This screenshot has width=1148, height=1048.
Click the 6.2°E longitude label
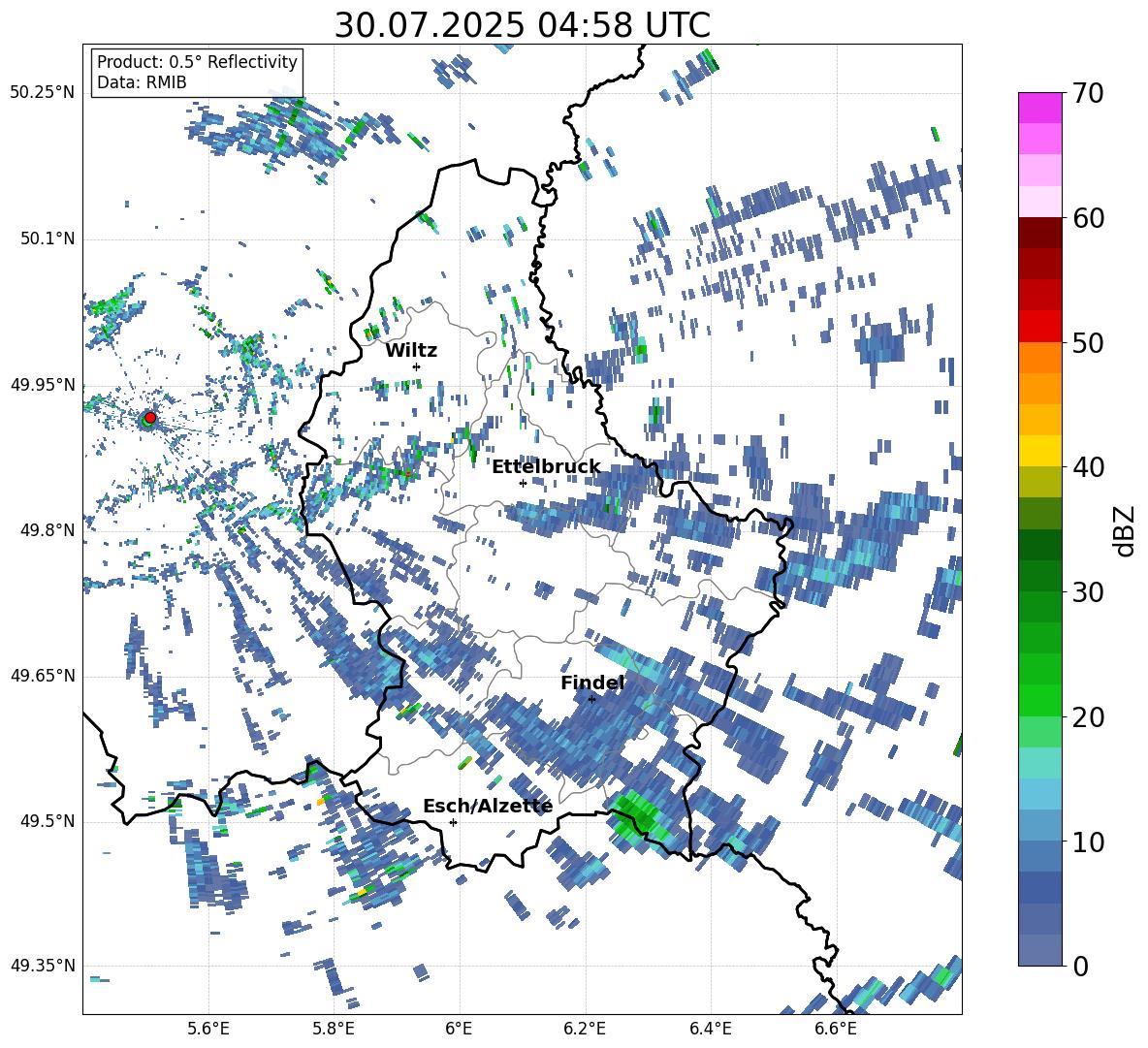tap(585, 1029)
